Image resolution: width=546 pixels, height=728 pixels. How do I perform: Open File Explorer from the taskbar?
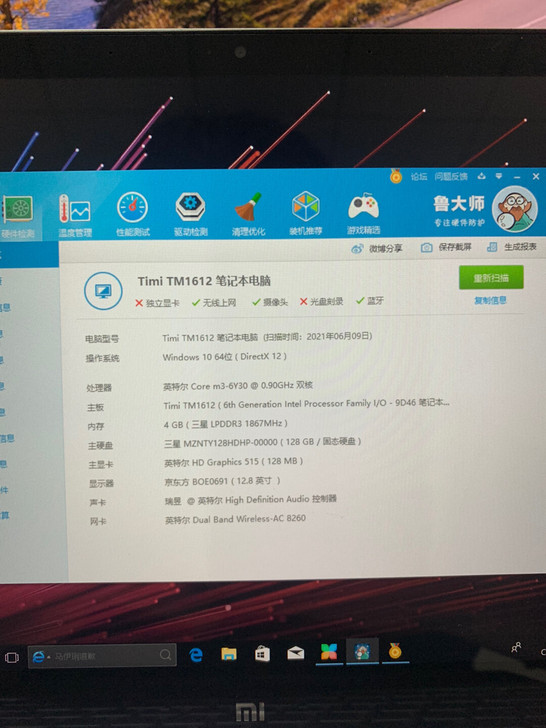[x=229, y=654]
